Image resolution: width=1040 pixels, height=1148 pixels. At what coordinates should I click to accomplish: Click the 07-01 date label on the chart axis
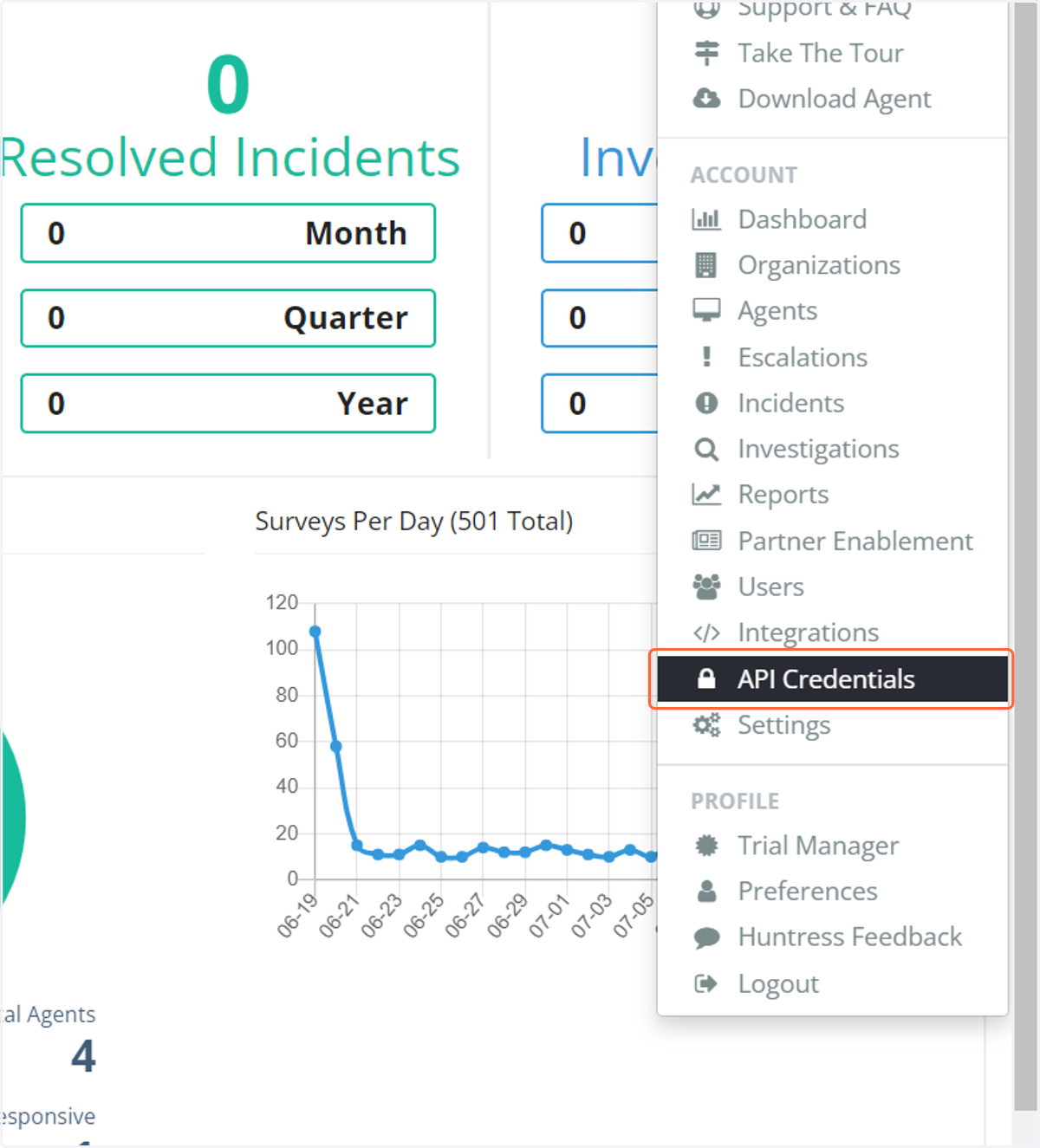pyautogui.click(x=549, y=915)
